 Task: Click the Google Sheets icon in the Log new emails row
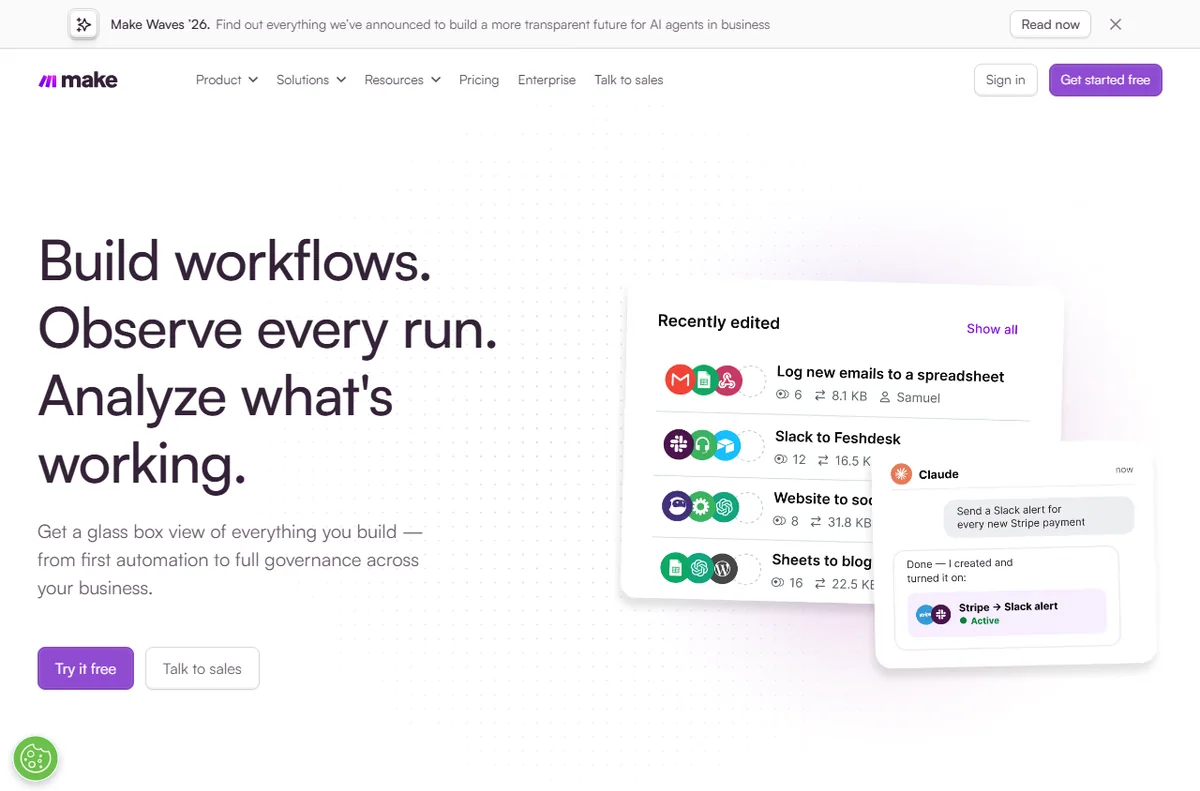coord(704,380)
